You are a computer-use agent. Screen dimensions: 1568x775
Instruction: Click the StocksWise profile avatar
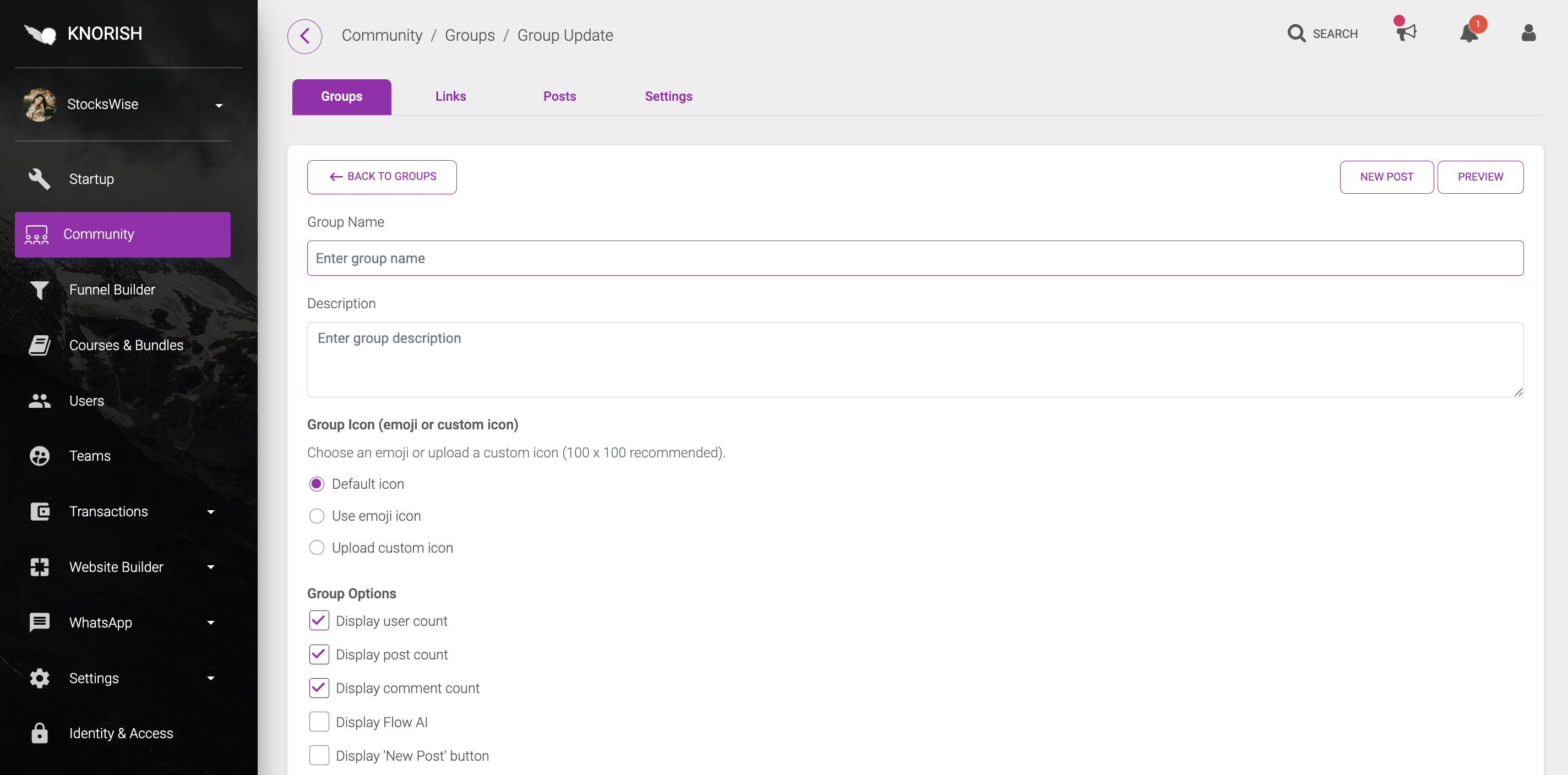click(x=40, y=105)
